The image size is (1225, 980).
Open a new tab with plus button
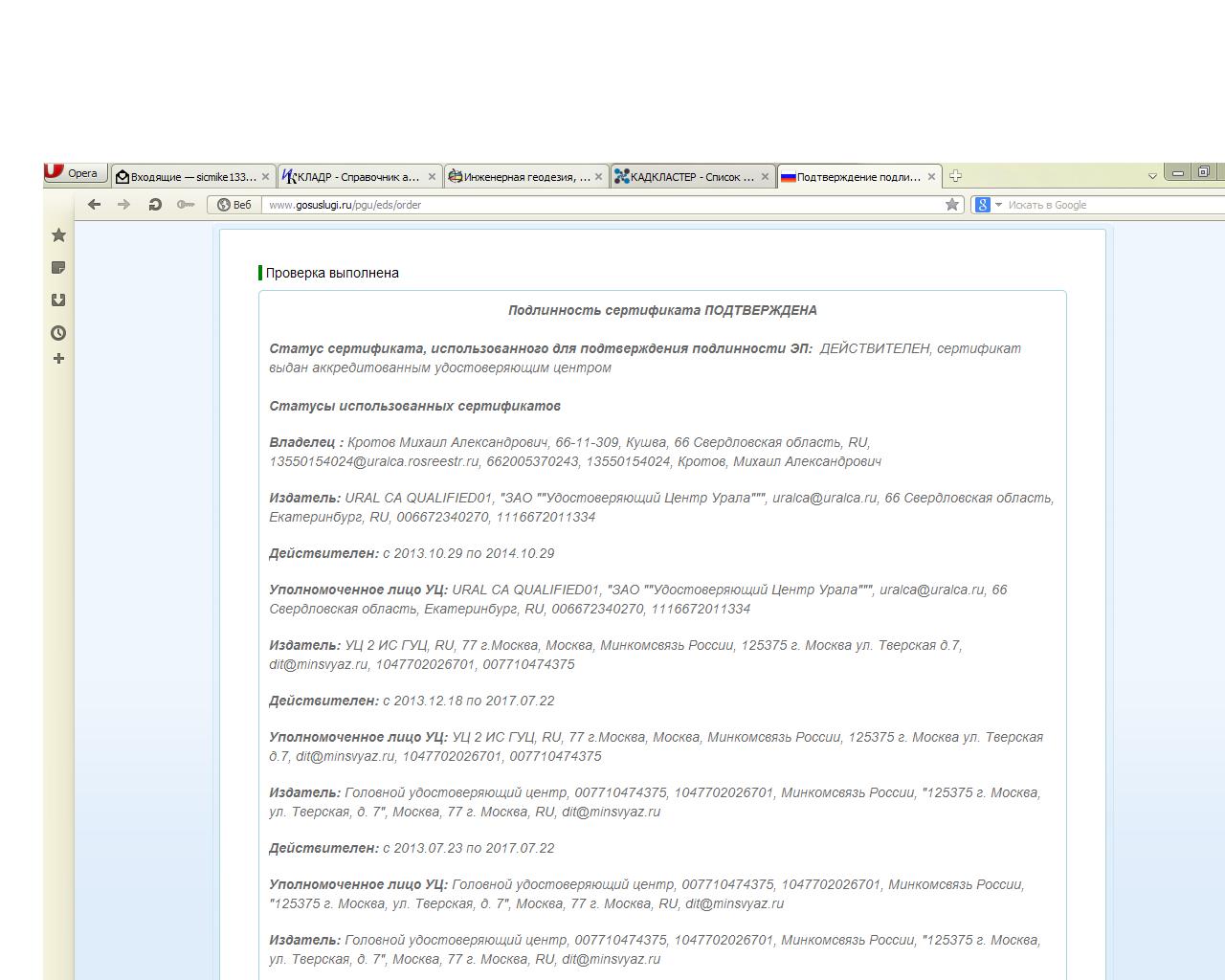955,176
